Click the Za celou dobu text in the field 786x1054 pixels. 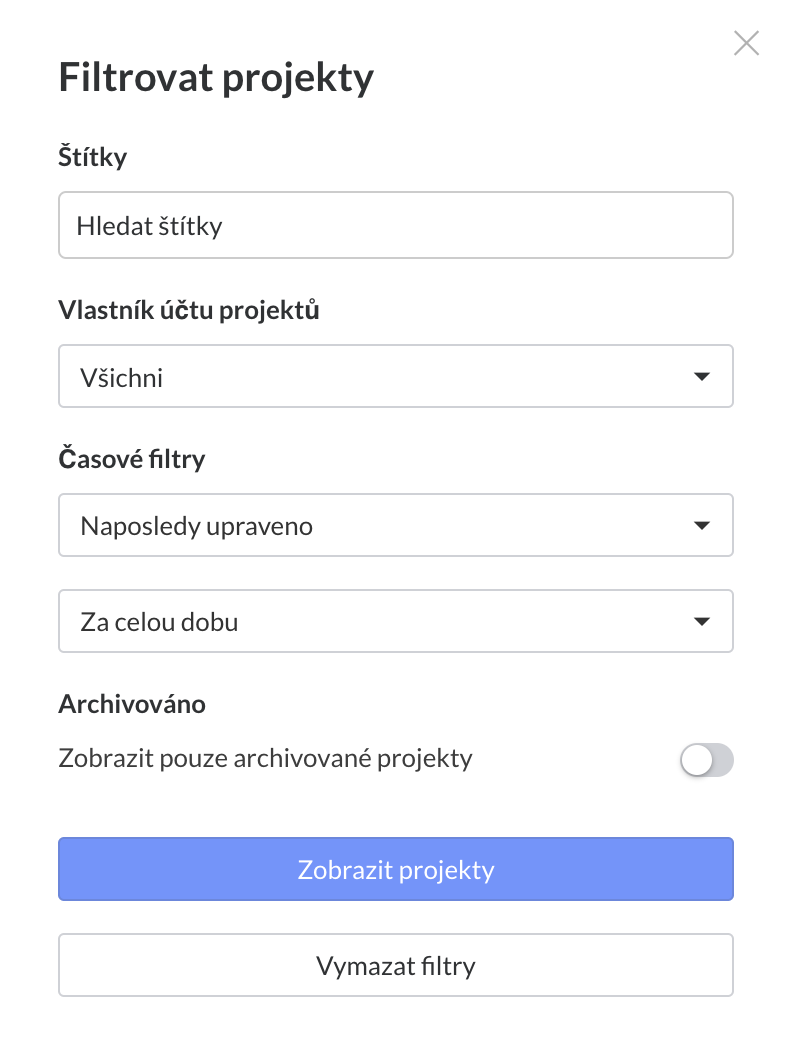click(x=159, y=622)
